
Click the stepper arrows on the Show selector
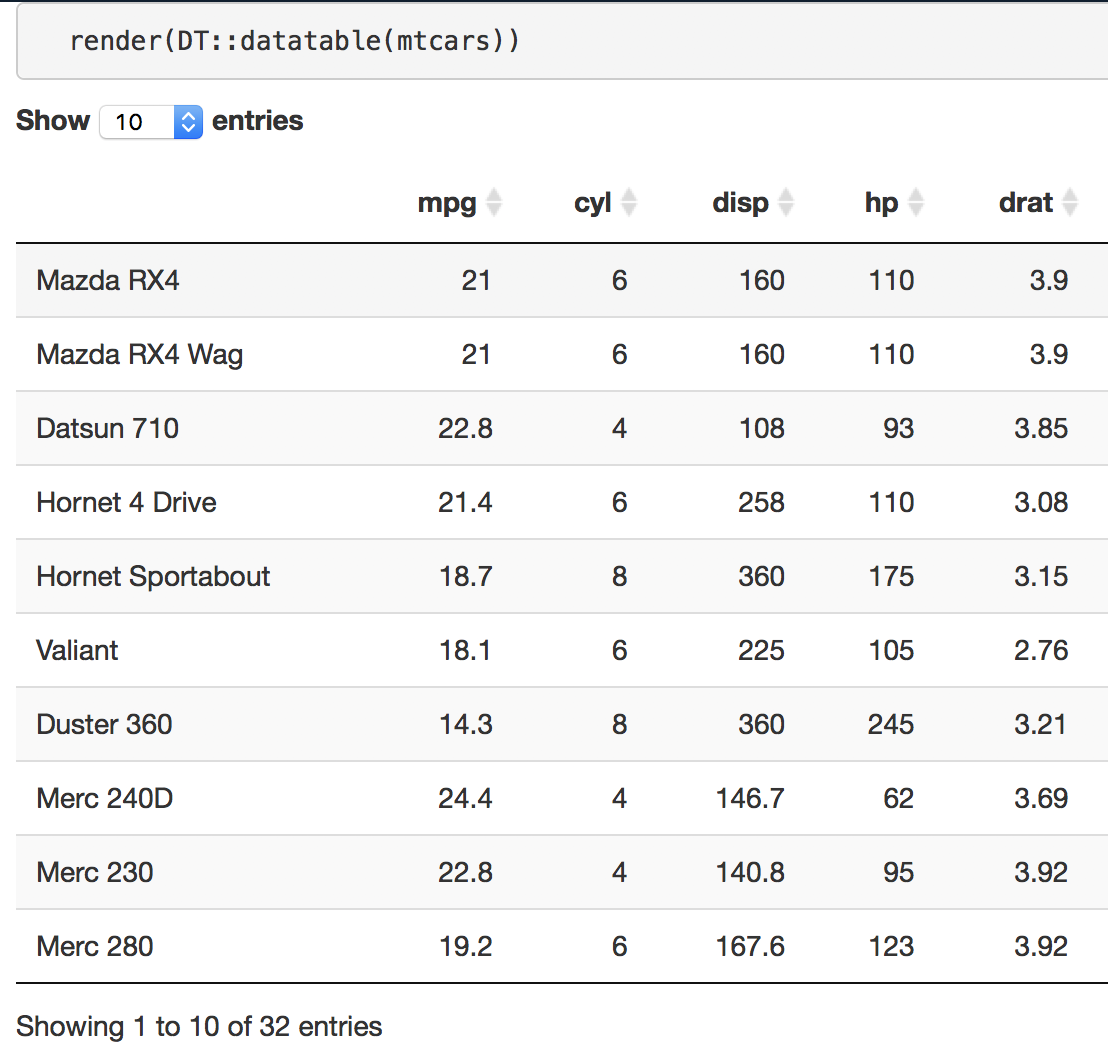(187, 121)
